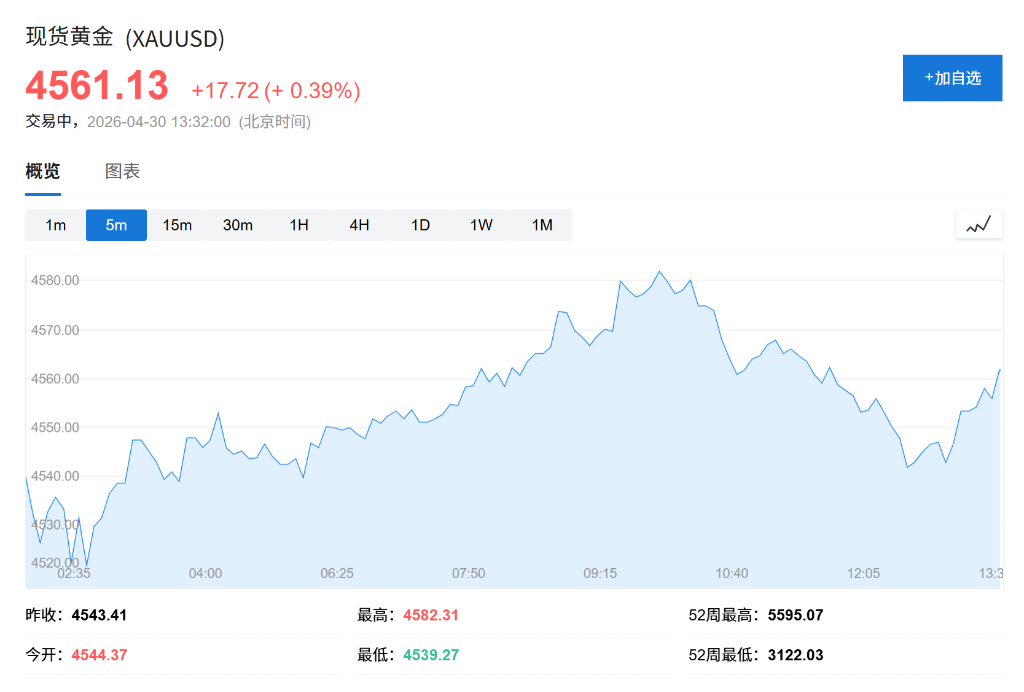The height and width of the screenshot is (692, 1024).
Task: Switch to 15m interval
Action: [x=177, y=225]
